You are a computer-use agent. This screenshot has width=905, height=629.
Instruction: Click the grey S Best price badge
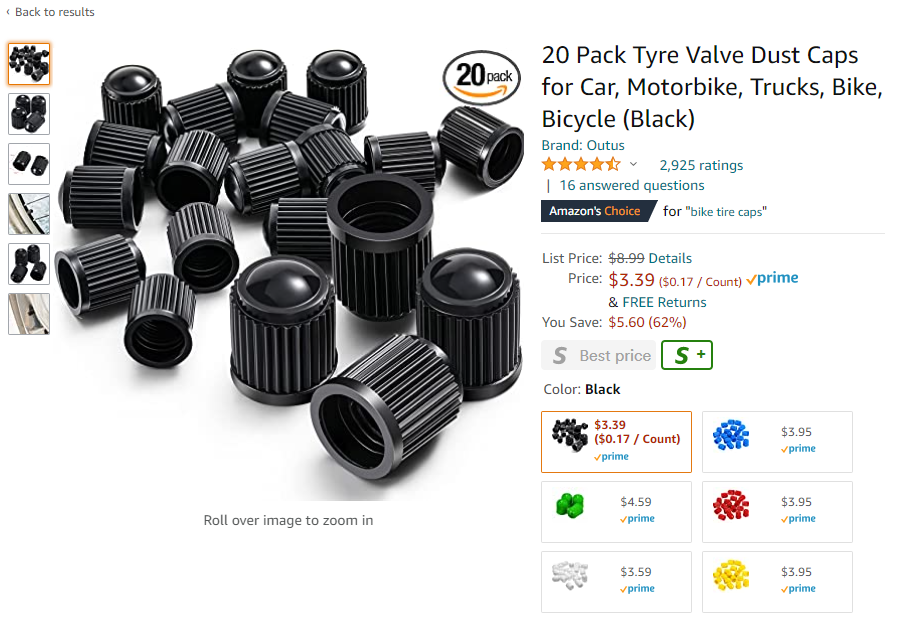[599, 355]
